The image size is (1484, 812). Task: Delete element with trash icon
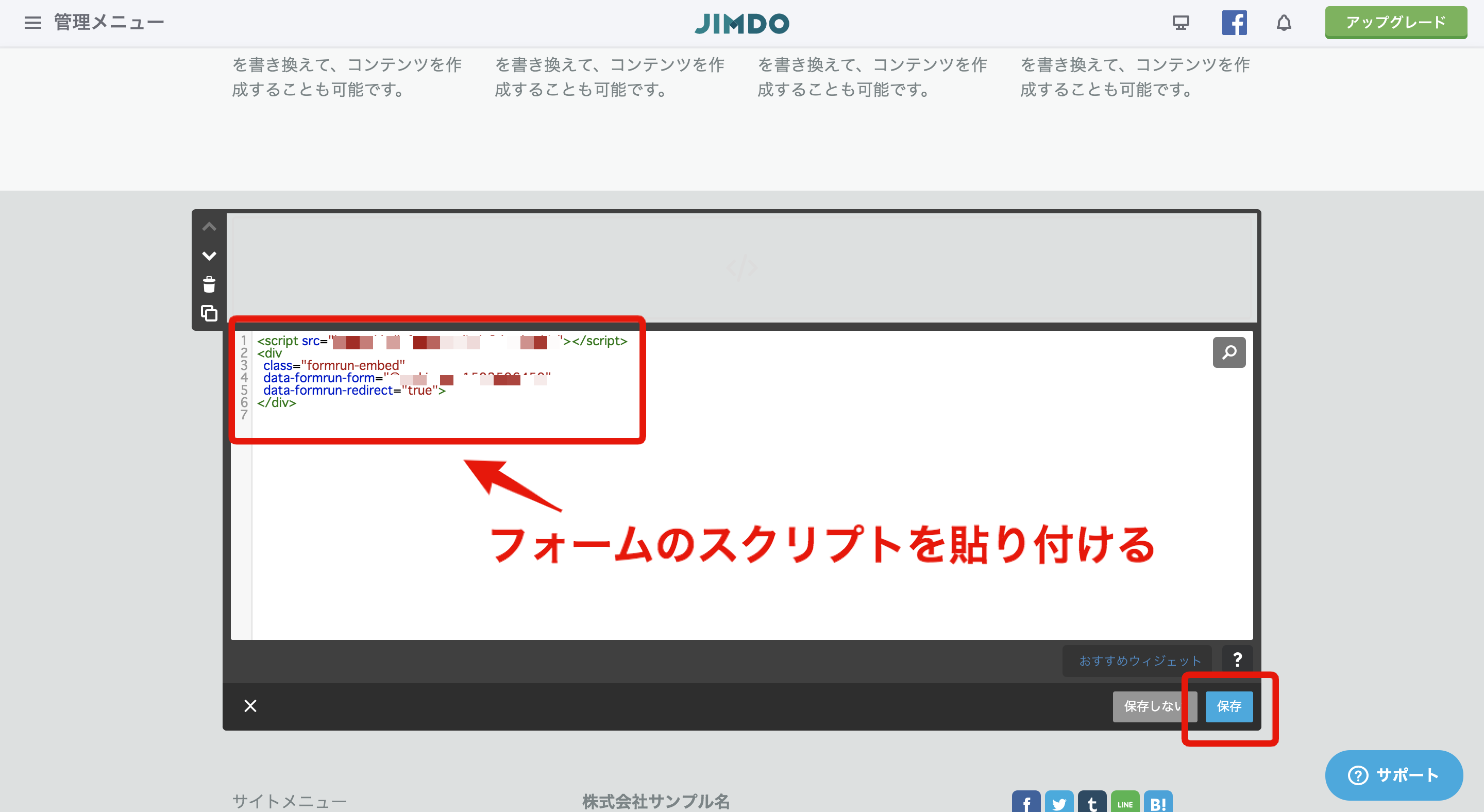(209, 284)
